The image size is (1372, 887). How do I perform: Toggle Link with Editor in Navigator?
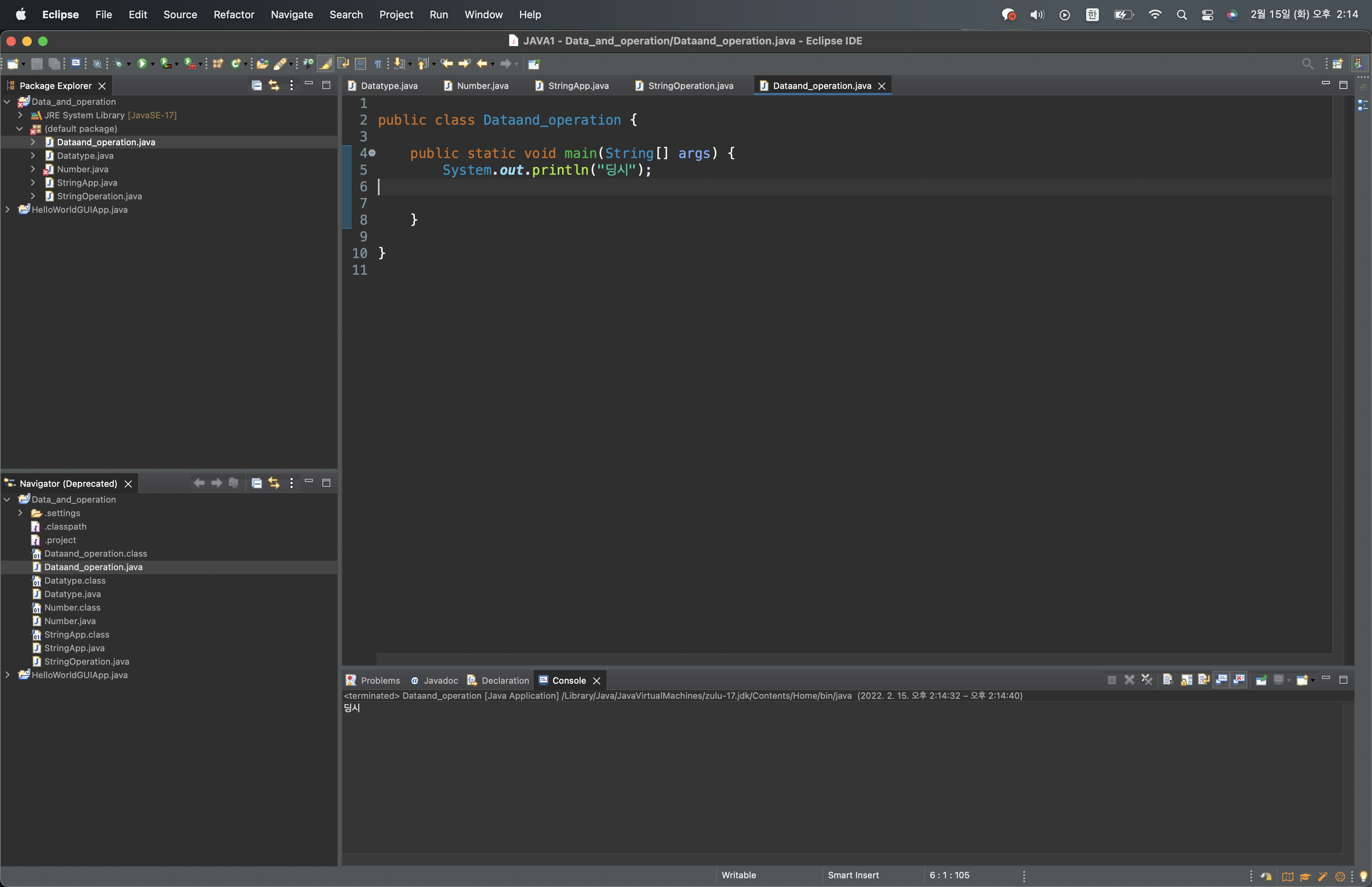click(274, 483)
